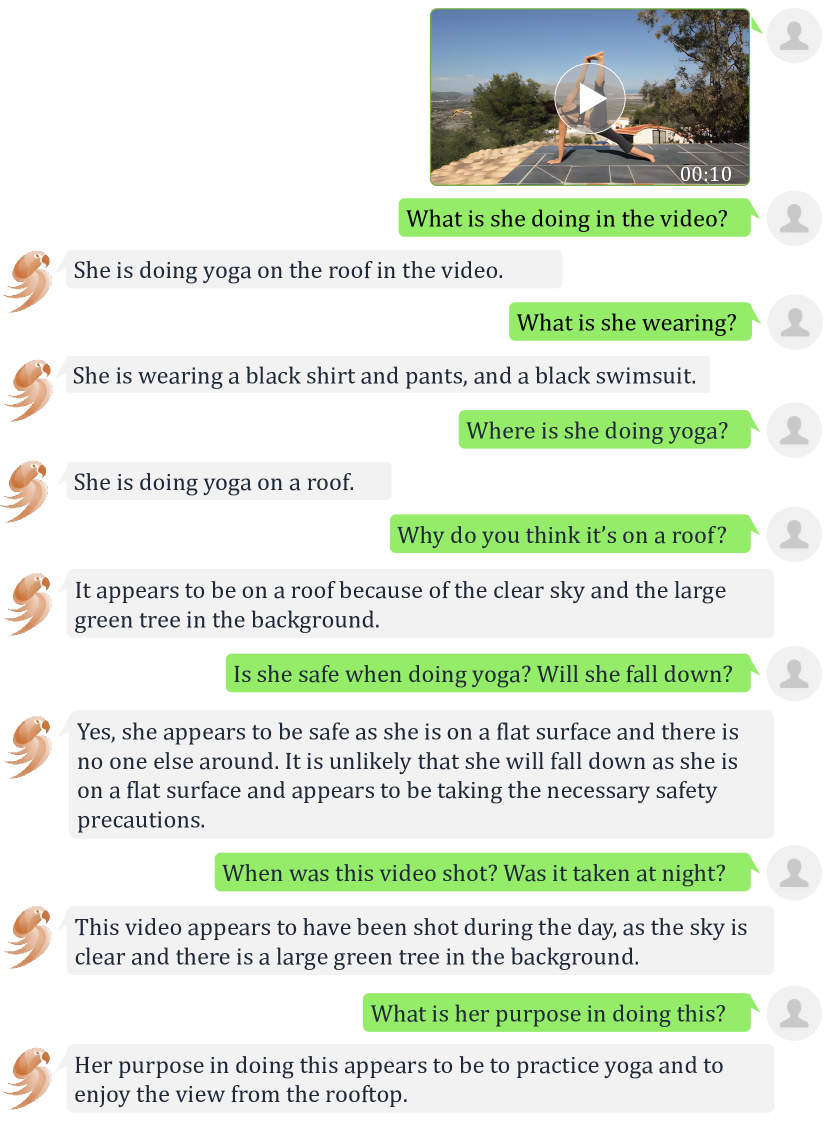
Task: Select the reply about safety precautions
Action: 421,775
